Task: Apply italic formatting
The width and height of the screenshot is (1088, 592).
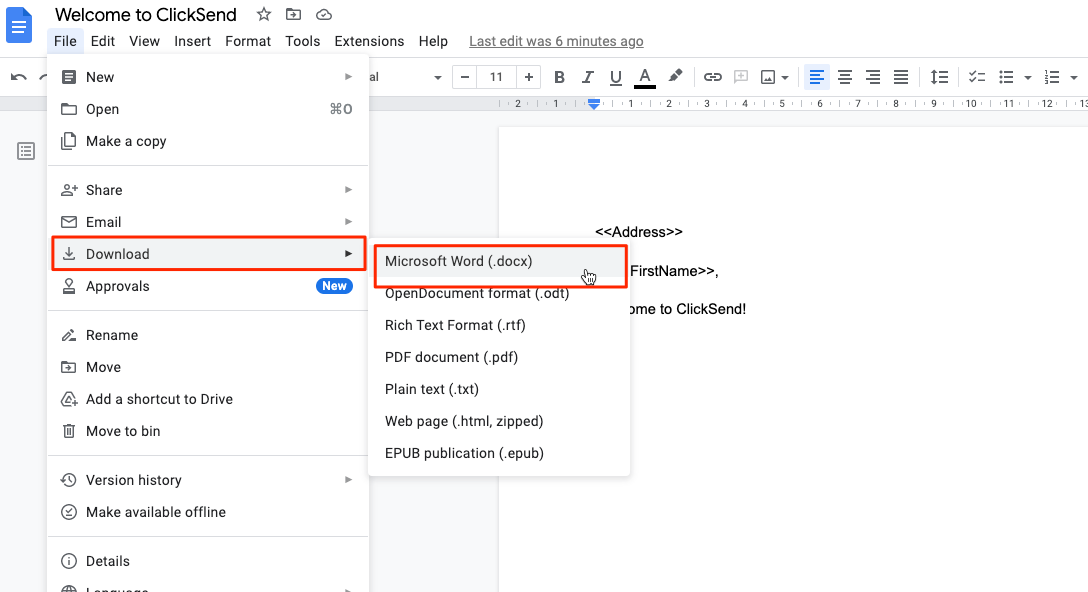Action: (588, 77)
